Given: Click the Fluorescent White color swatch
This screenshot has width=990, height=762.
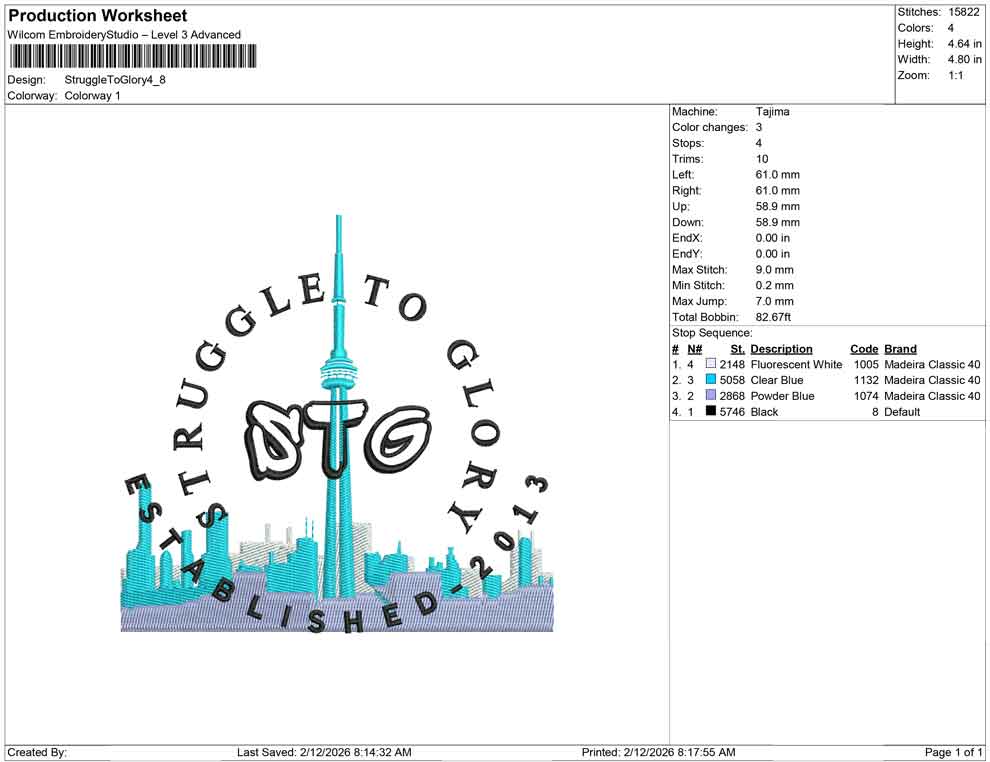Looking at the screenshot, I should [x=711, y=364].
